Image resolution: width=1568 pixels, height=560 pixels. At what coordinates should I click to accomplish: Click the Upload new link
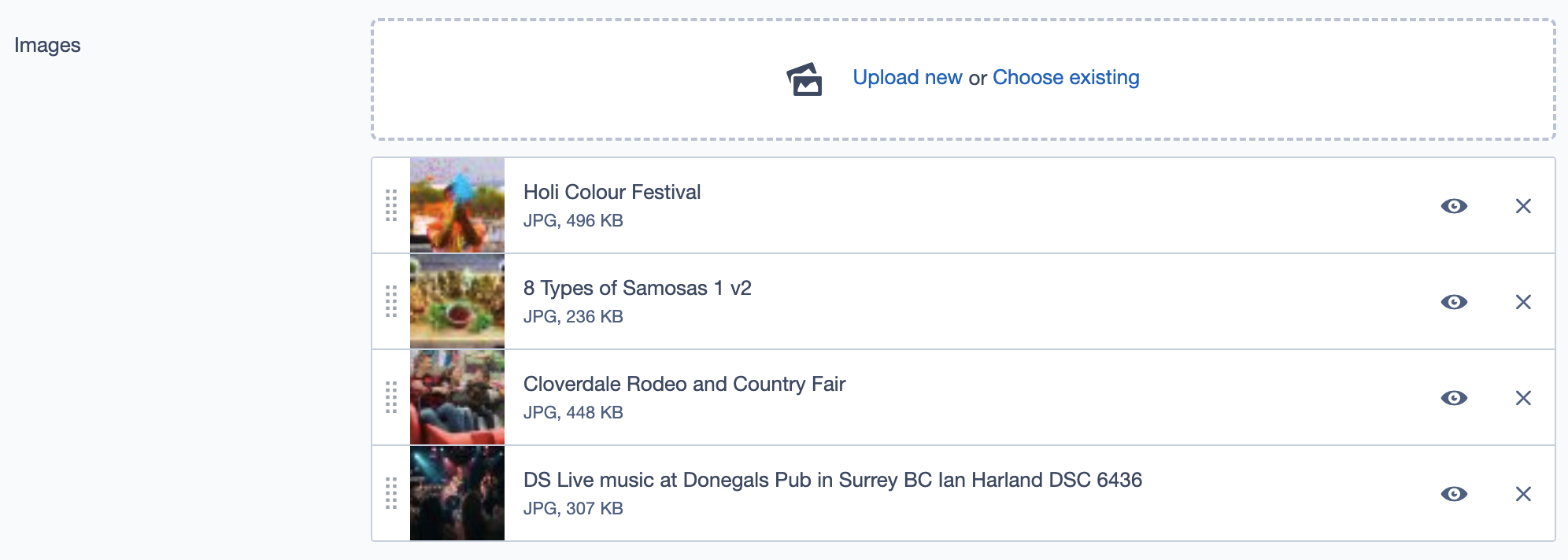pyautogui.click(x=907, y=78)
